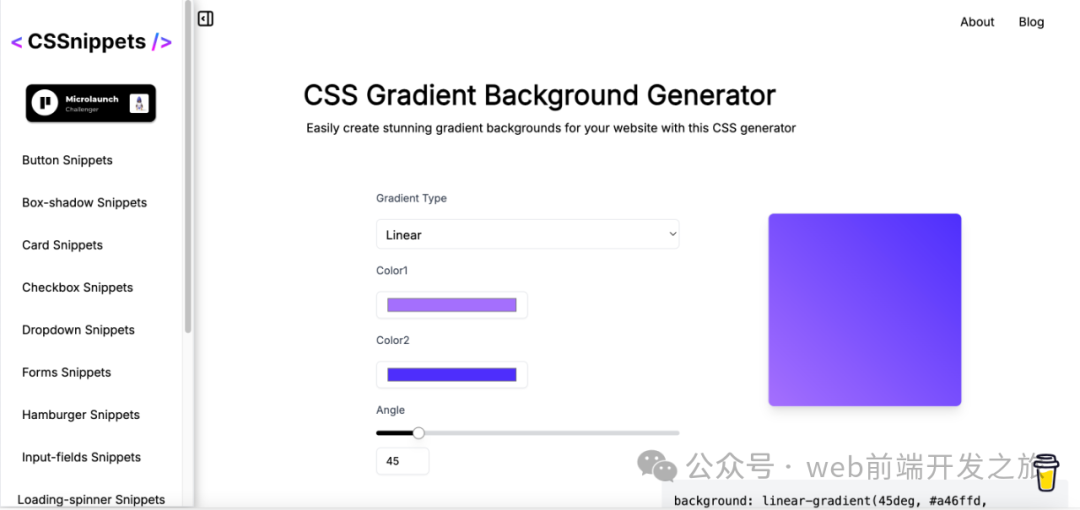
Task: Navigate to Dropdown Snippets
Action: pos(78,330)
